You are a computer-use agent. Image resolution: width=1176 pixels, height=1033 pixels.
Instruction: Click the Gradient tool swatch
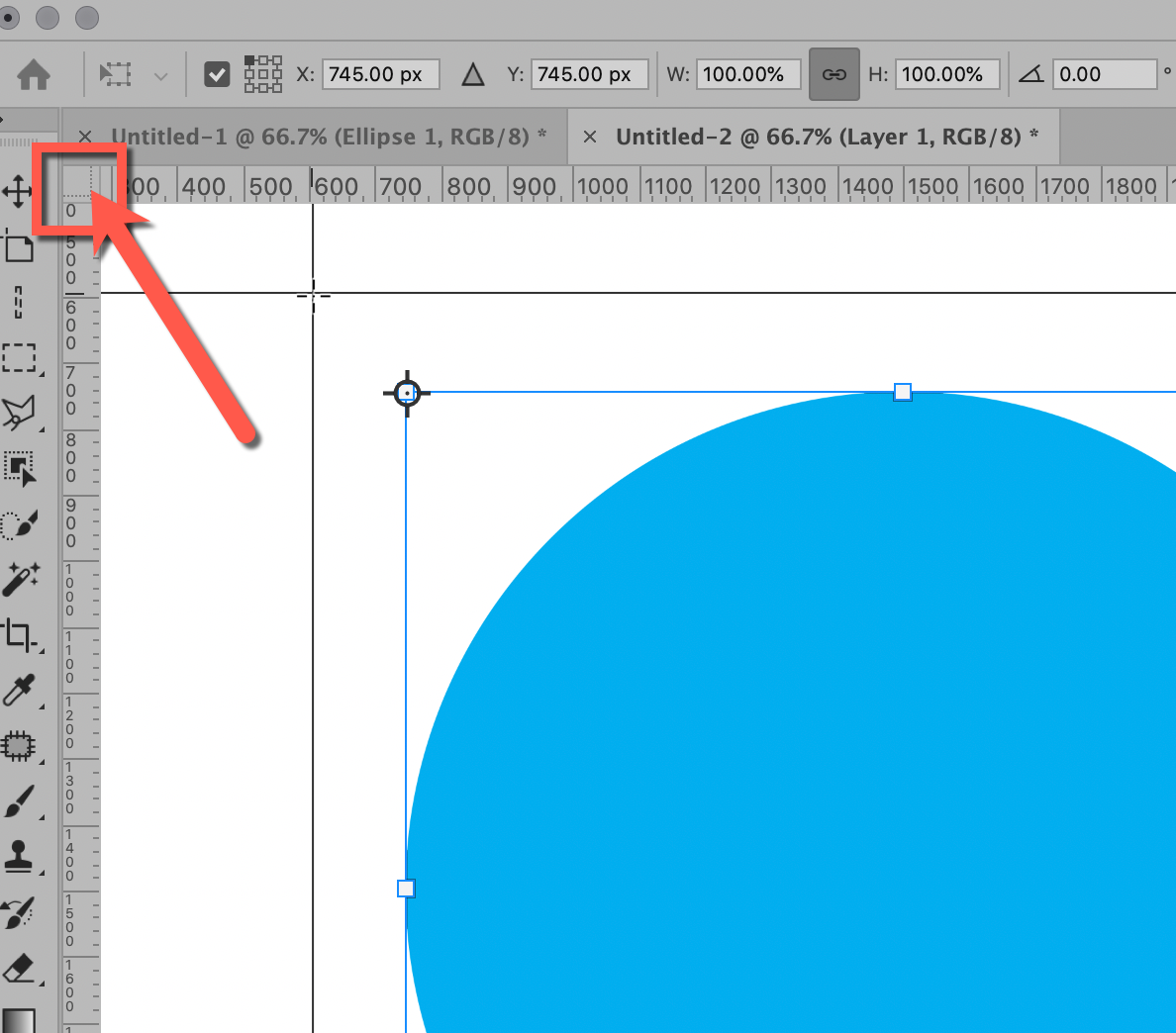click(18, 1021)
